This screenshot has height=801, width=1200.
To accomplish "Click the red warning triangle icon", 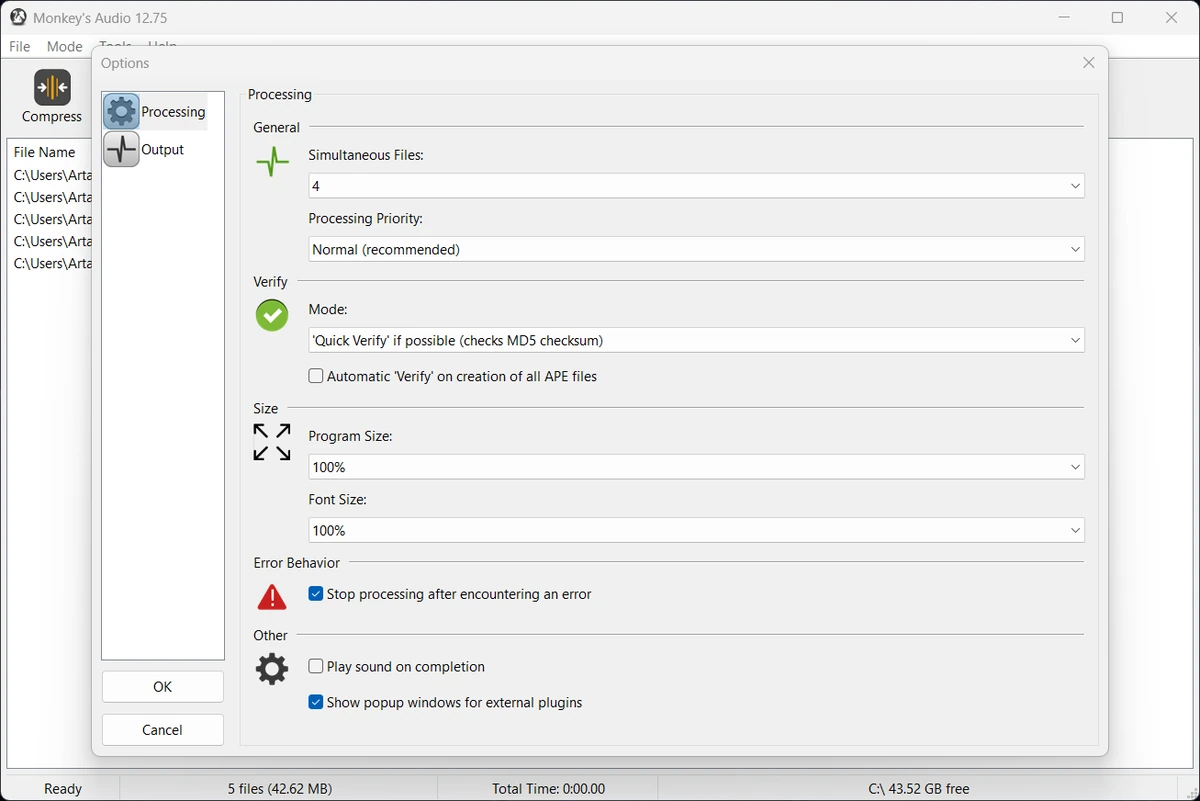I will (272, 597).
